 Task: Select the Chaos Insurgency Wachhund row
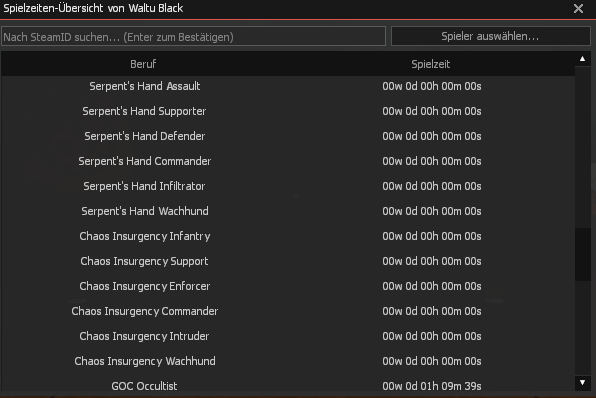tap(288, 361)
